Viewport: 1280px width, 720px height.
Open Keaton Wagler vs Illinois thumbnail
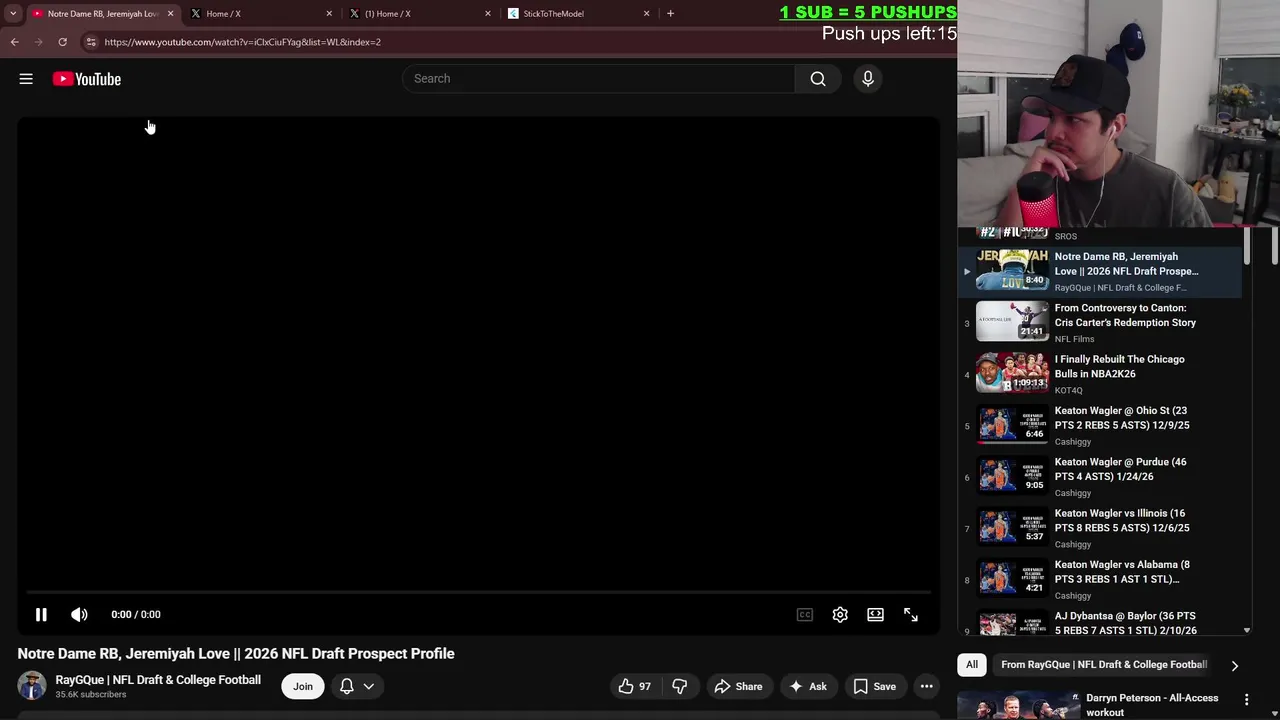point(1012,527)
